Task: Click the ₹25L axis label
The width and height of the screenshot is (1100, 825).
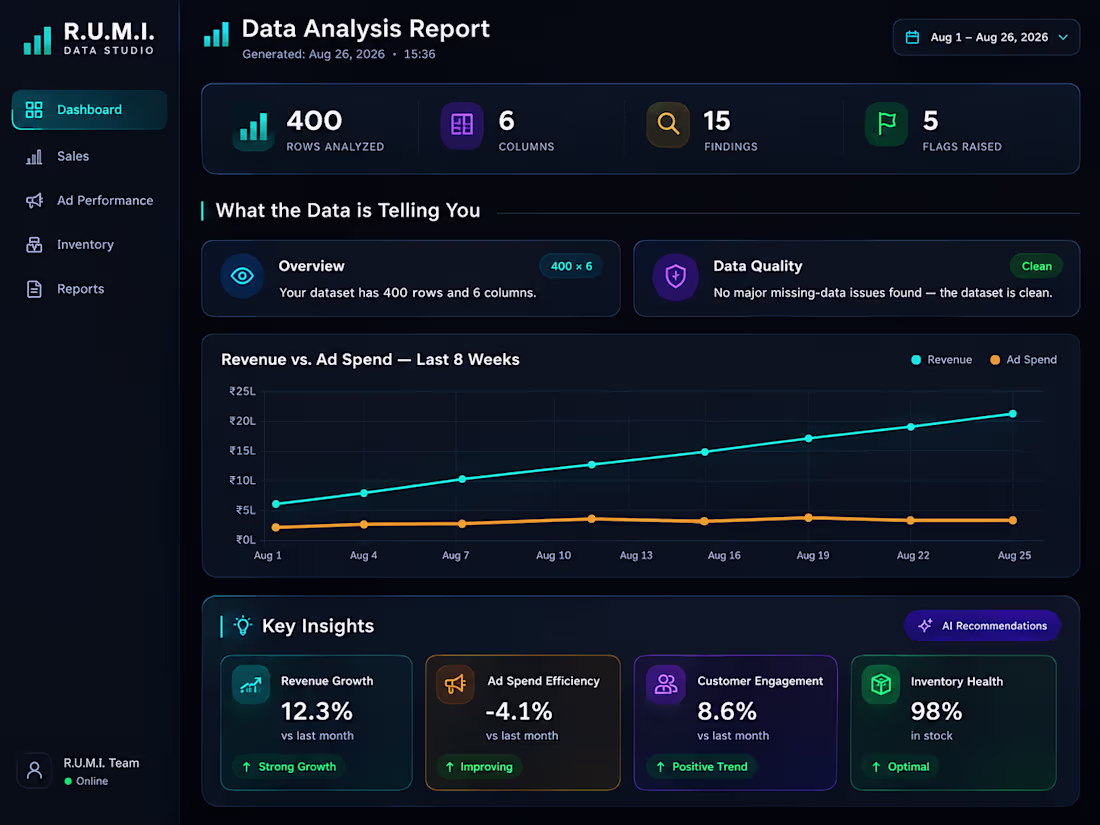Action: (243, 391)
